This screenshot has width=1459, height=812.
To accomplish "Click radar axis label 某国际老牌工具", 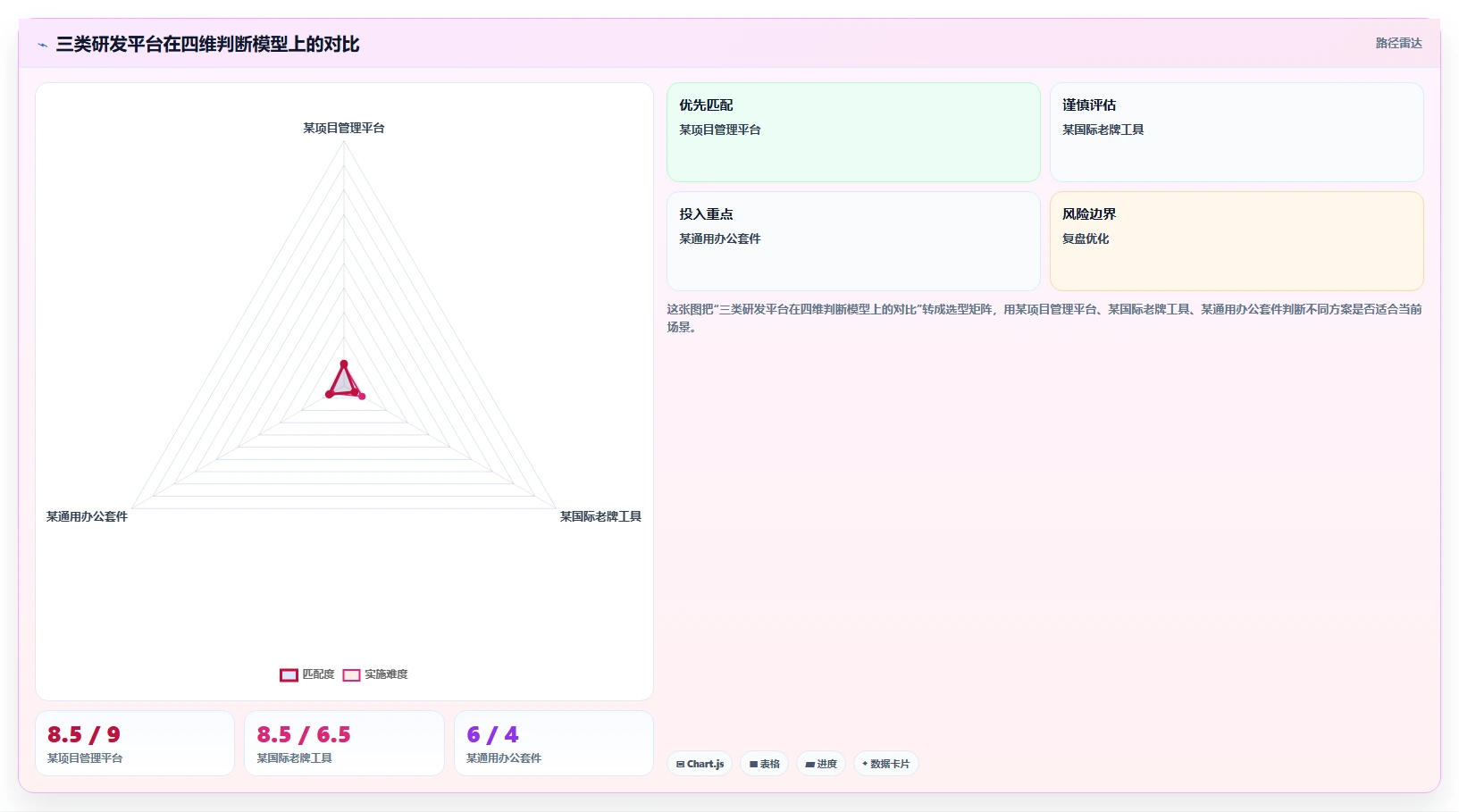I will point(600,516).
